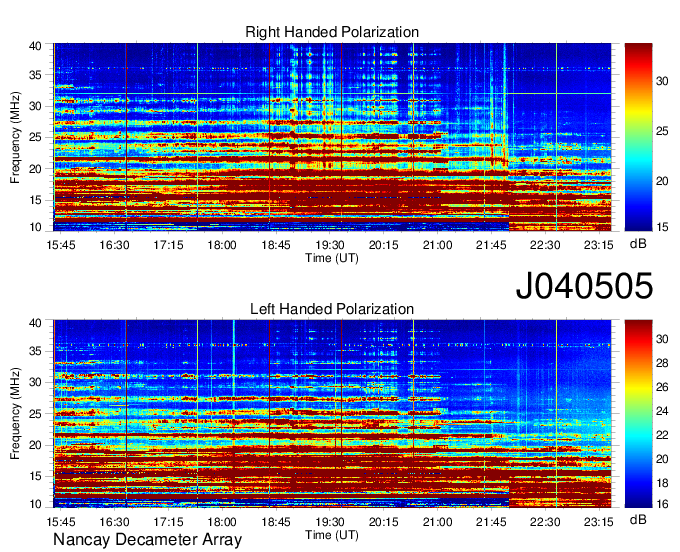Click "23:15" time tick on Left Handed plot
Viewport: 680px width, 552px height.
click(598, 522)
